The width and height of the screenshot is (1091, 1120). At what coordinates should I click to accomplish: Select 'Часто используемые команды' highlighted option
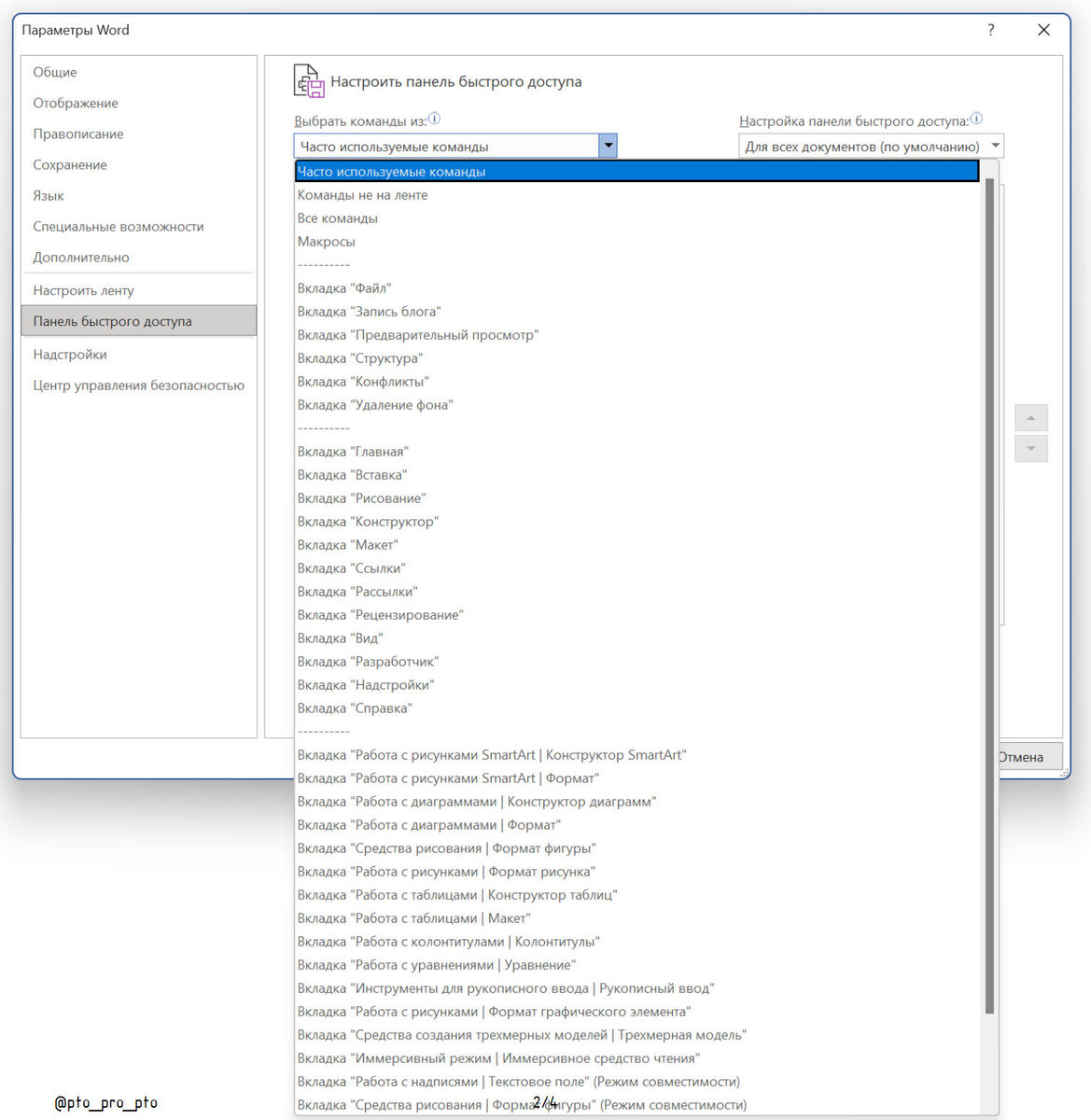click(x=637, y=172)
